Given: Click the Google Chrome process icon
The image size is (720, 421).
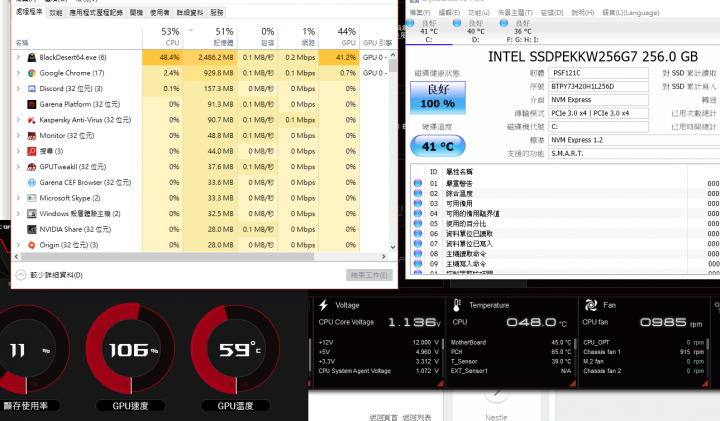Looking at the screenshot, I should 32,73.
